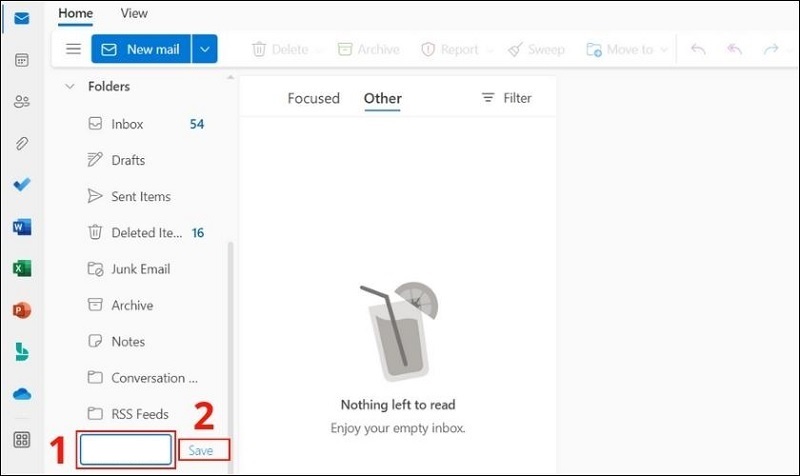This screenshot has height=476, width=800.
Task: Launch Word from the sidebar
Action: tap(21, 227)
